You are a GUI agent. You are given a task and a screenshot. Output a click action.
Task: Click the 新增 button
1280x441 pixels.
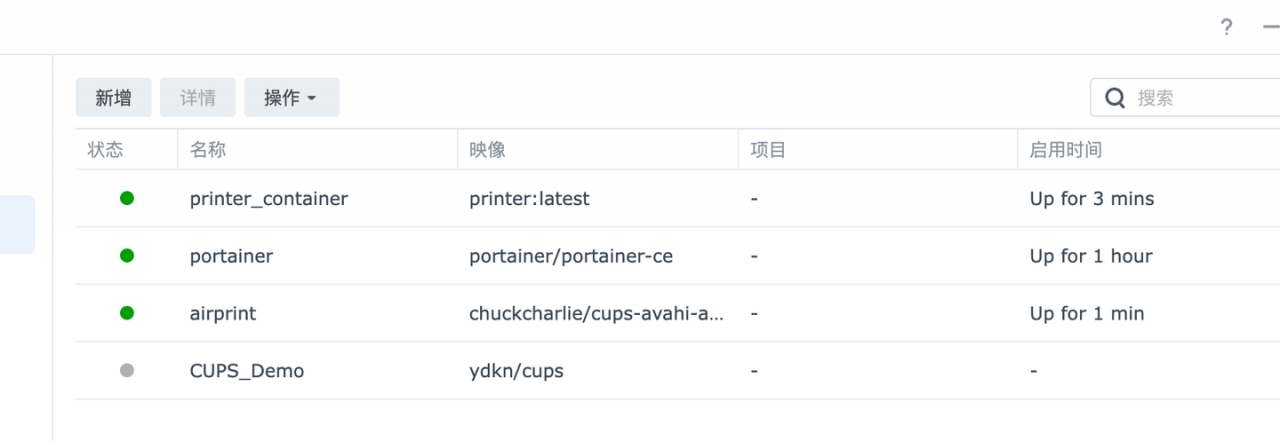113,97
